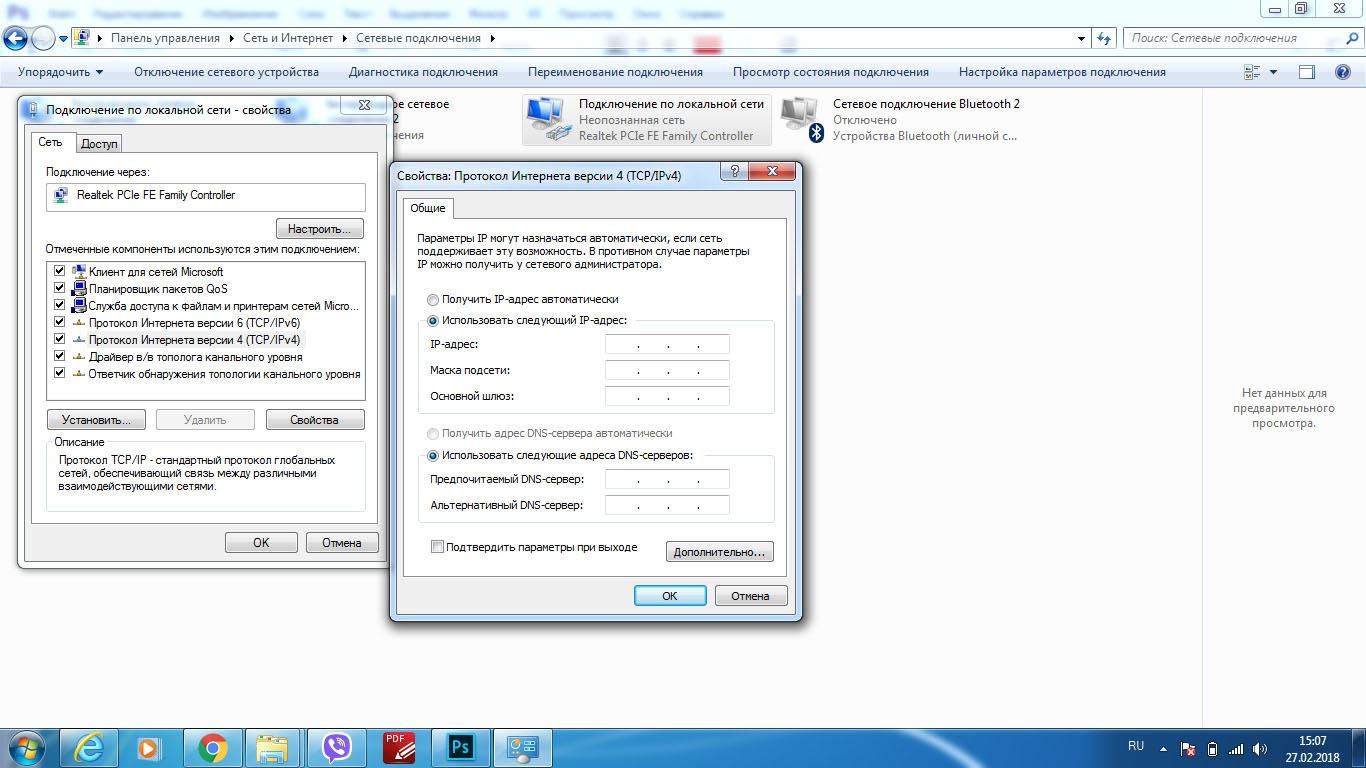The width and height of the screenshot is (1366, 768).
Task: Click the signal bars tray icon
Action: coord(1236,748)
